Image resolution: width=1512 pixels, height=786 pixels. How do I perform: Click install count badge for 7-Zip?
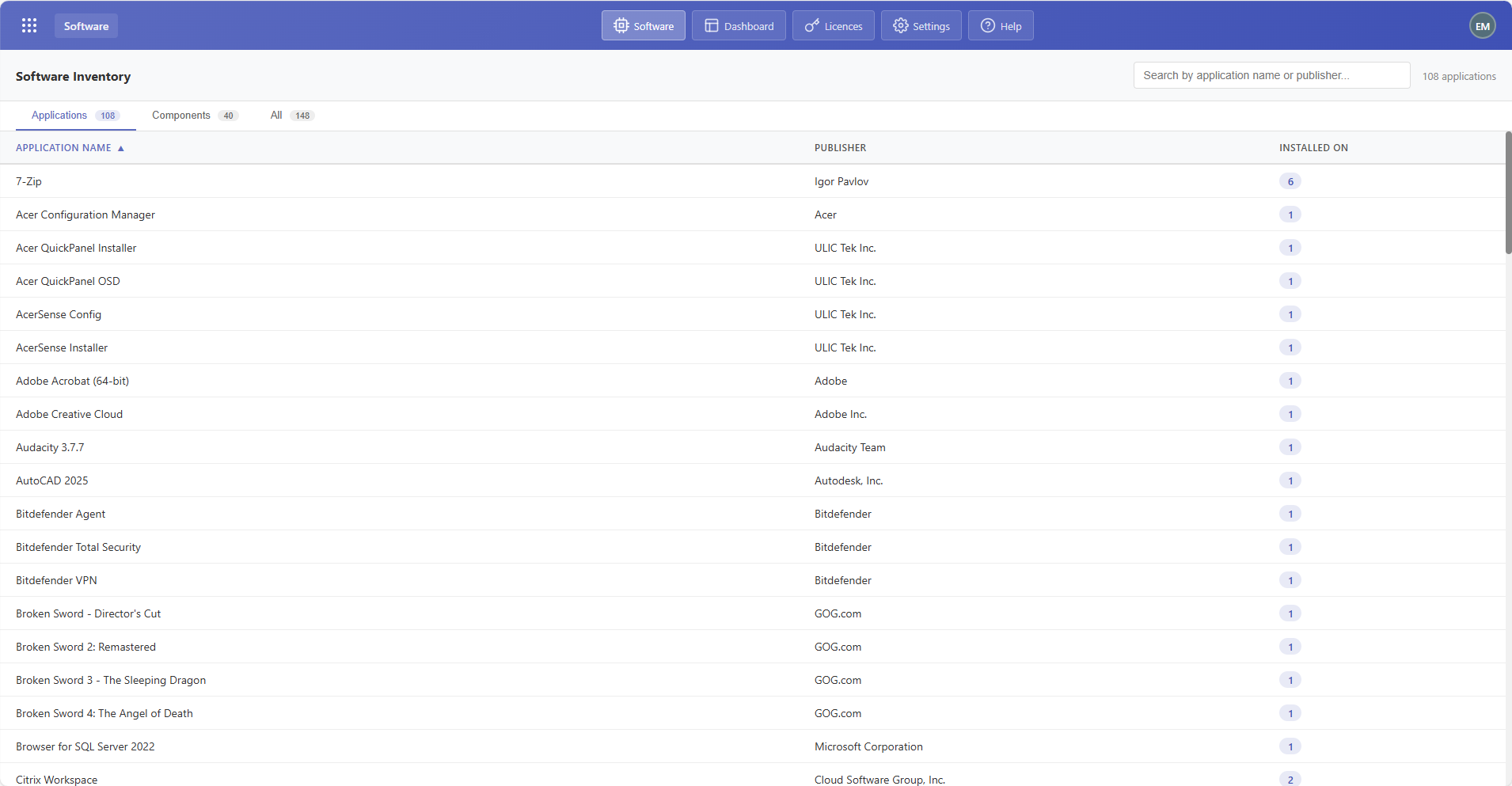click(x=1290, y=181)
